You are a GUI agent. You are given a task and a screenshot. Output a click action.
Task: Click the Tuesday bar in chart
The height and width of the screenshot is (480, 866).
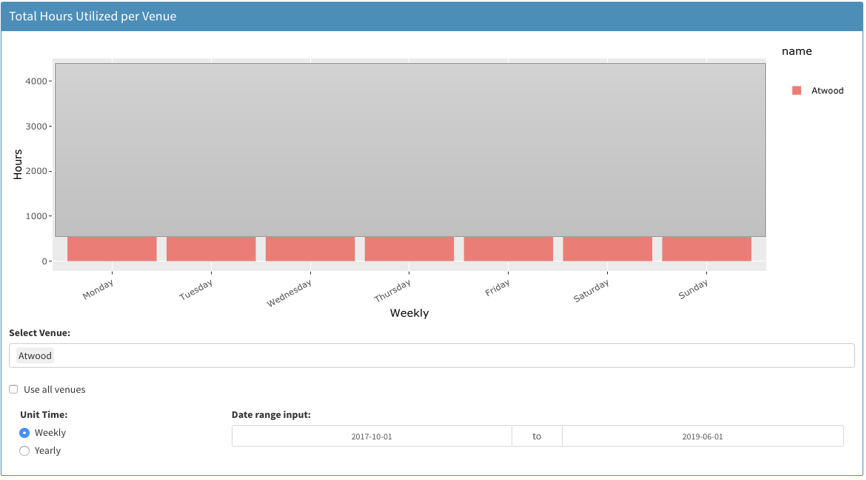(211, 249)
